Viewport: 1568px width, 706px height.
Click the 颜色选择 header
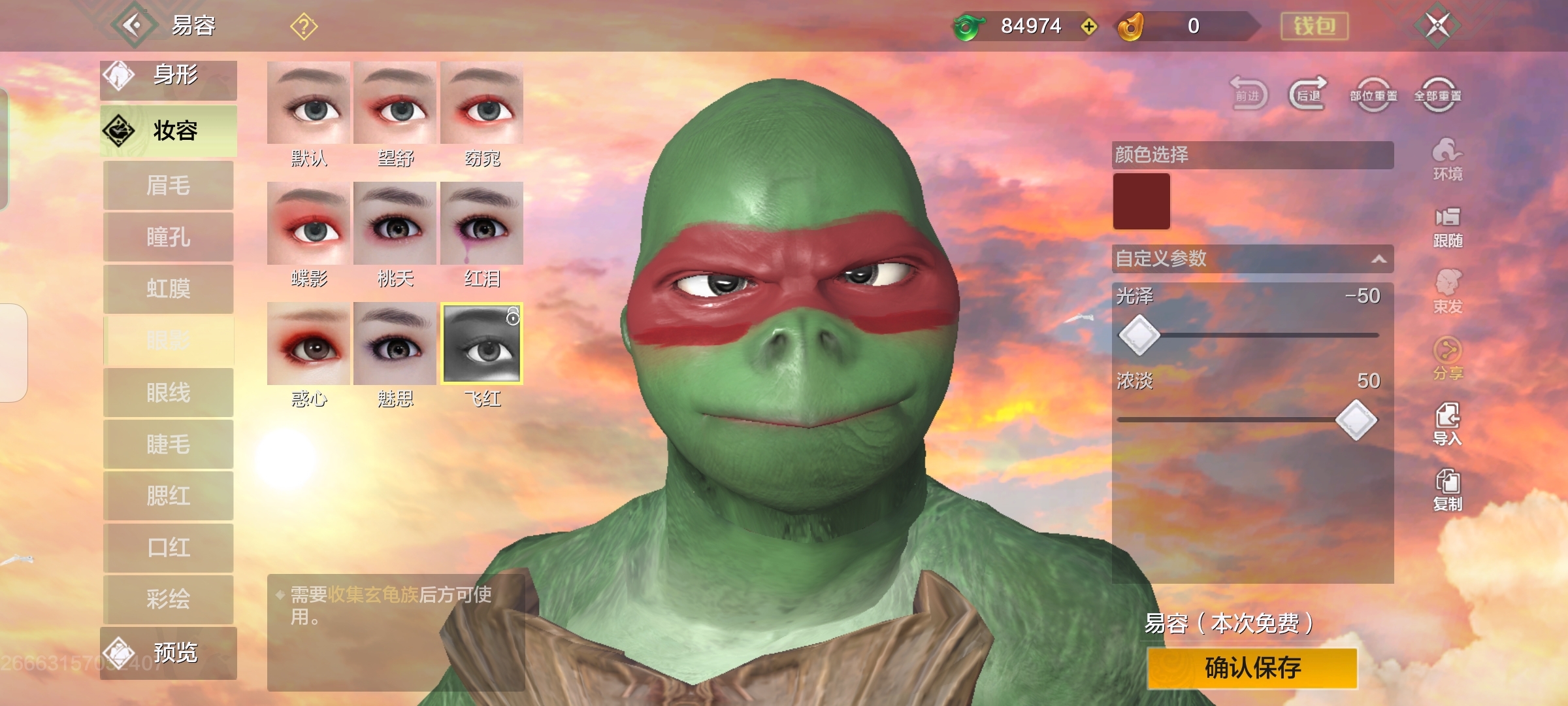(1252, 155)
